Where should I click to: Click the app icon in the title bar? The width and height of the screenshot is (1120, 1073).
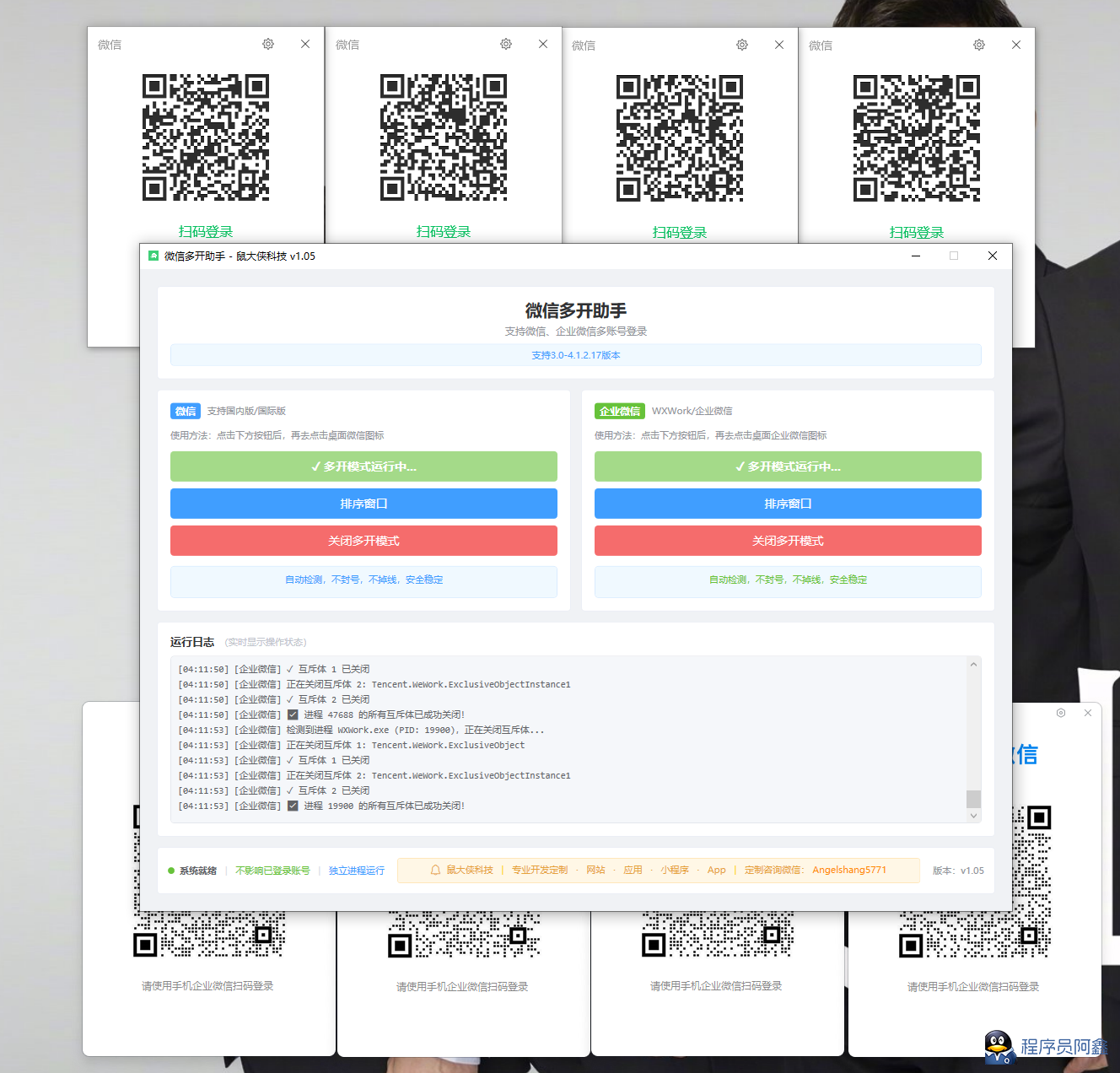153,256
